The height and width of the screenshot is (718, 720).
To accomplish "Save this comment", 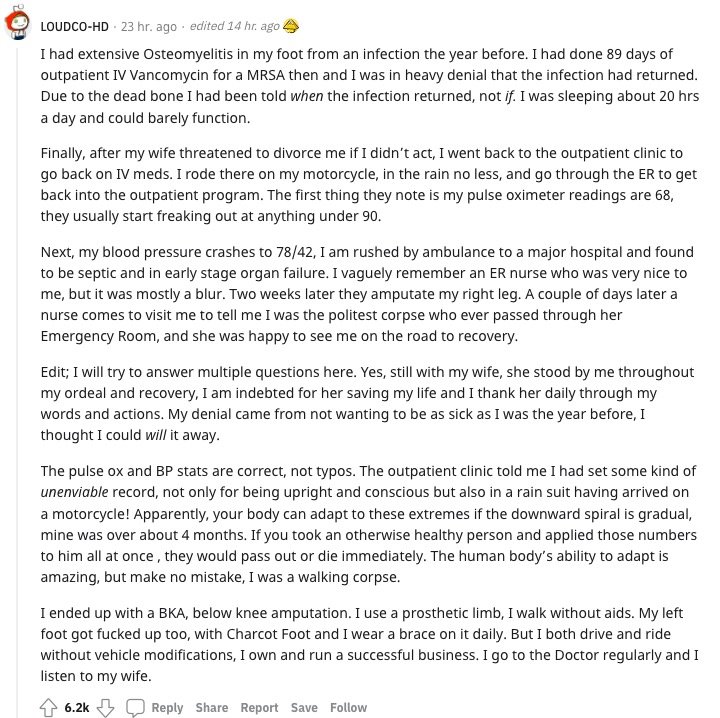I will [304, 707].
